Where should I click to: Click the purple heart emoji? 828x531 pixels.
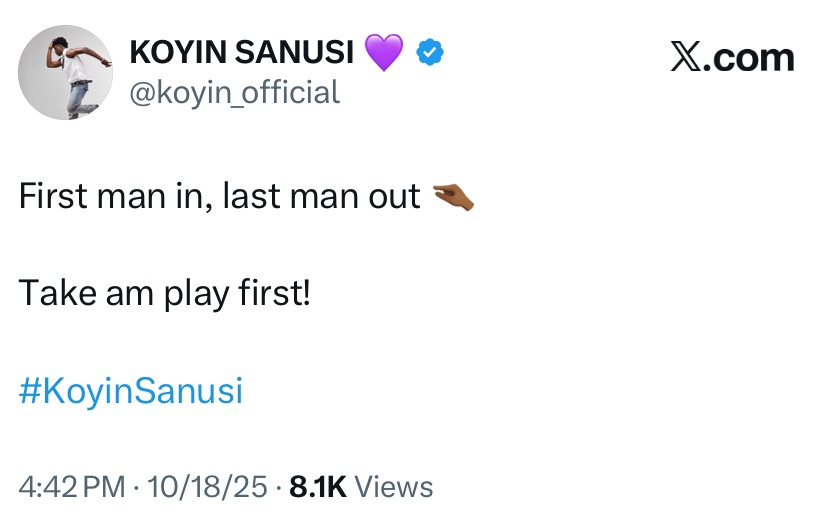(384, 52)
